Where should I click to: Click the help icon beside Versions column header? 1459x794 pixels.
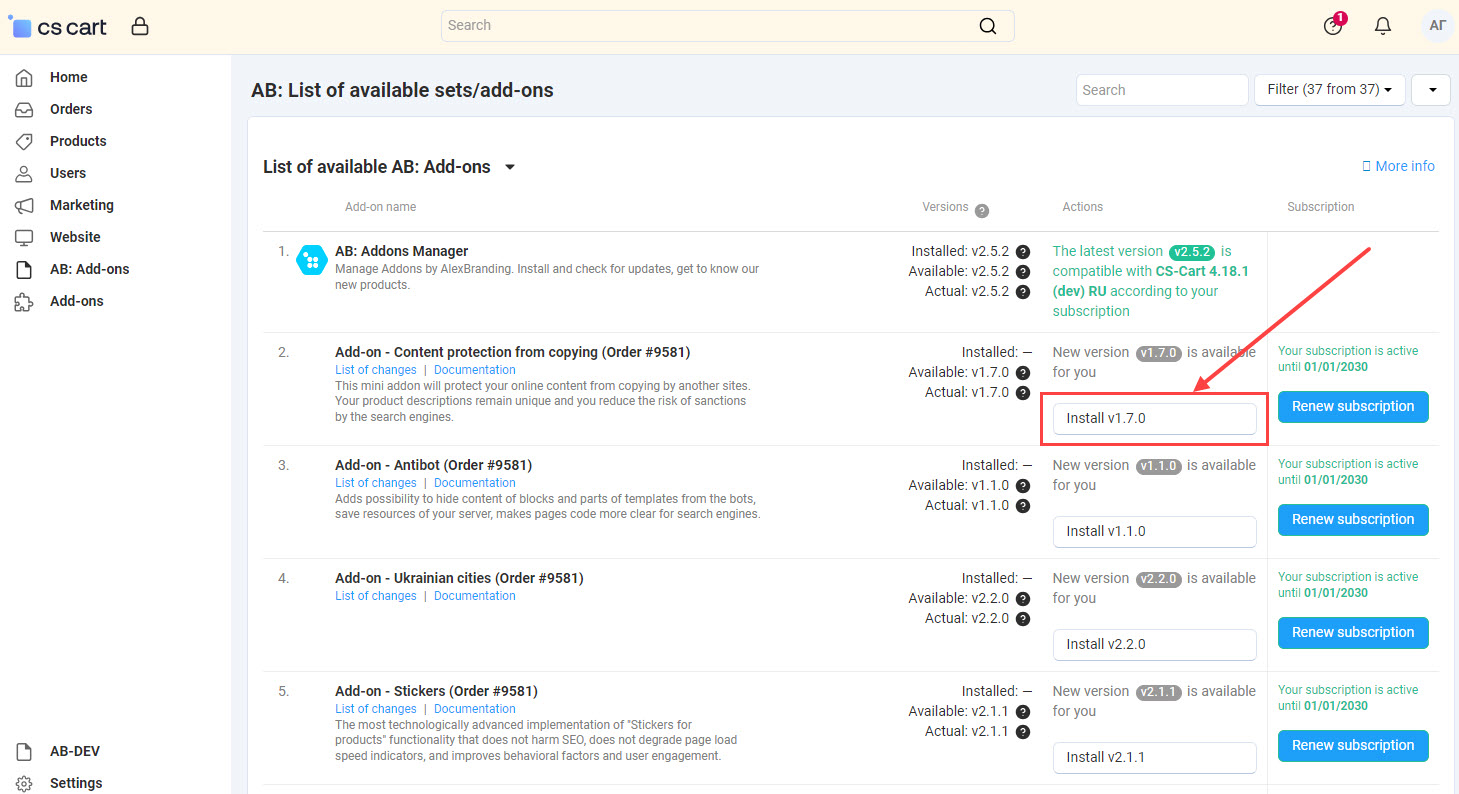(x=982, y=210)
